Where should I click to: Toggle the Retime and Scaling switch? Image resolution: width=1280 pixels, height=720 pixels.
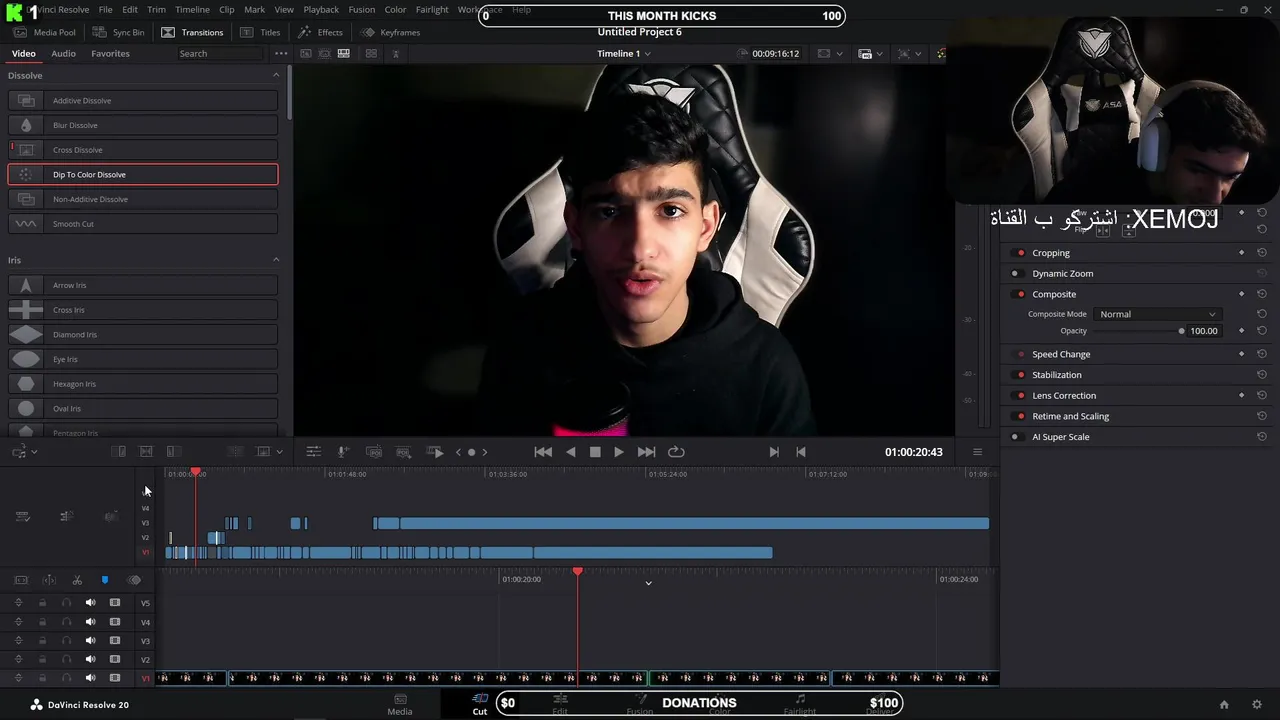coord(1019,416)
